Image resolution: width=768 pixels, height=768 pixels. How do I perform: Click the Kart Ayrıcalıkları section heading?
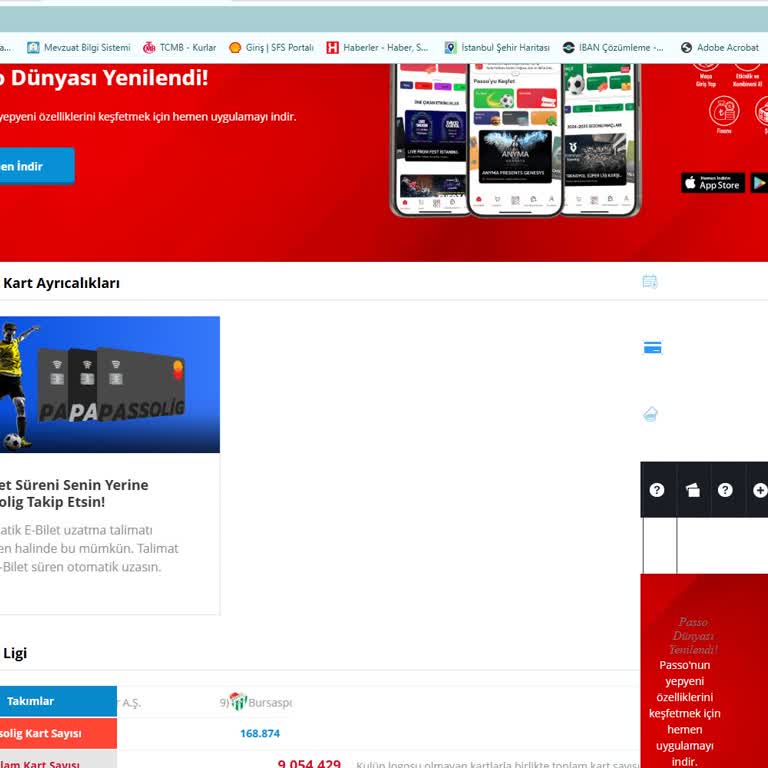(61, 283)
